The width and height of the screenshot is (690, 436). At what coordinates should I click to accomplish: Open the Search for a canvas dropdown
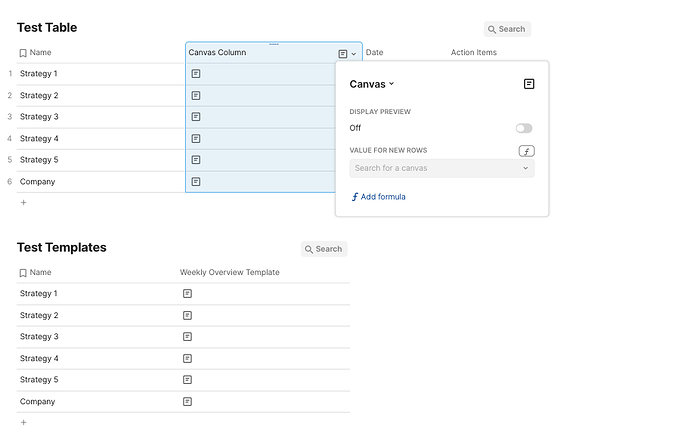442,168
